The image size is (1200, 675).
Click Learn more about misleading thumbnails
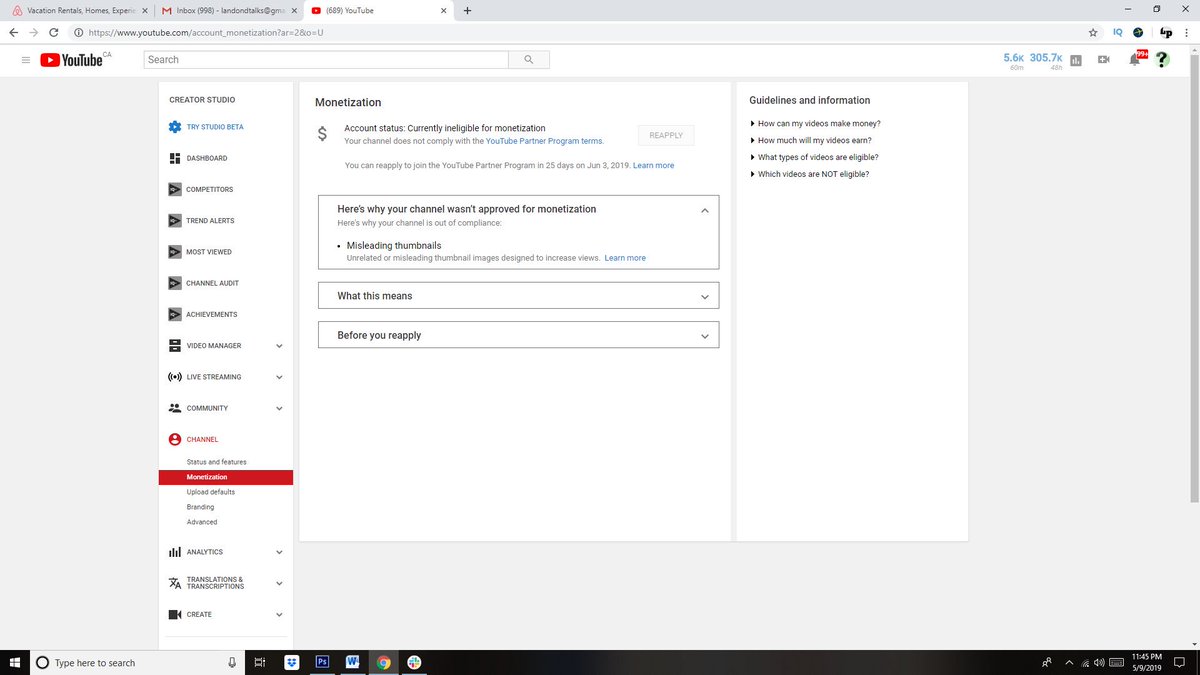point(625,258)
